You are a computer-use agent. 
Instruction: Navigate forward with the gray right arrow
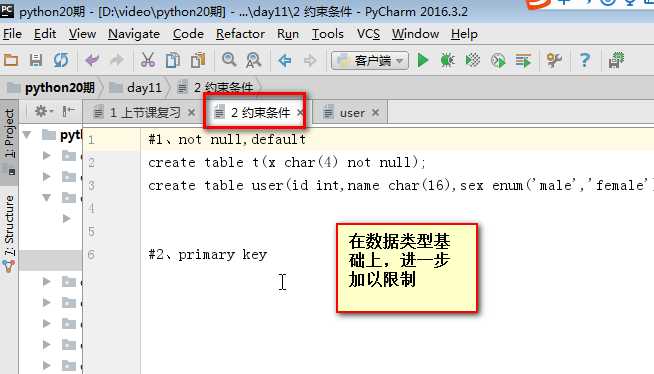tap(310, 61)
